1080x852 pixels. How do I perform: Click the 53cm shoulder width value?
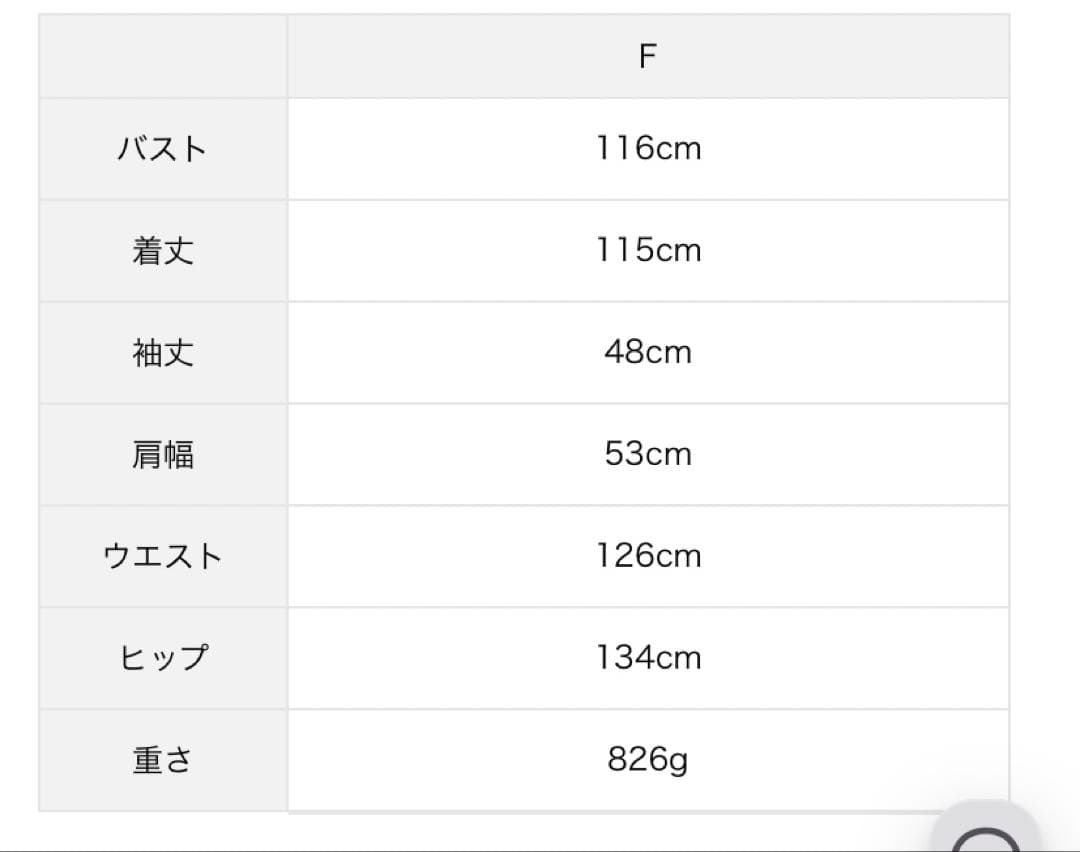(648, 455)
